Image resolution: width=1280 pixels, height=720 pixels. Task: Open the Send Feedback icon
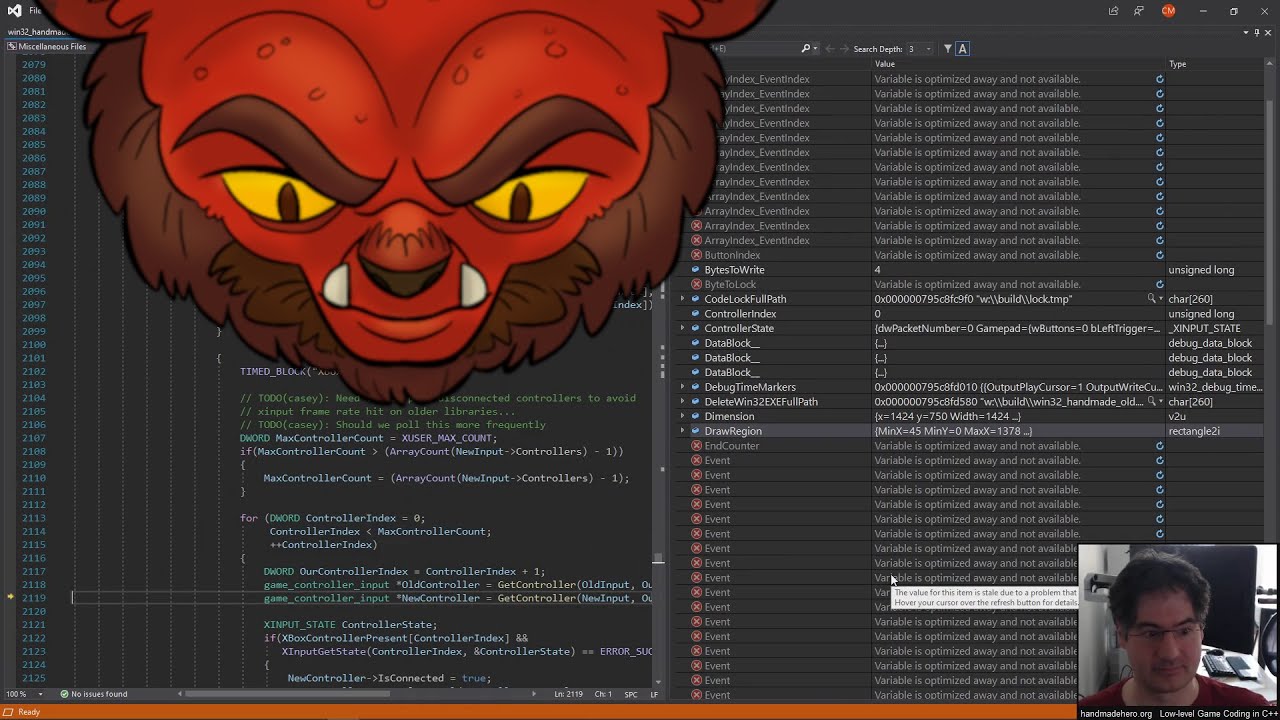[1139, 11]
